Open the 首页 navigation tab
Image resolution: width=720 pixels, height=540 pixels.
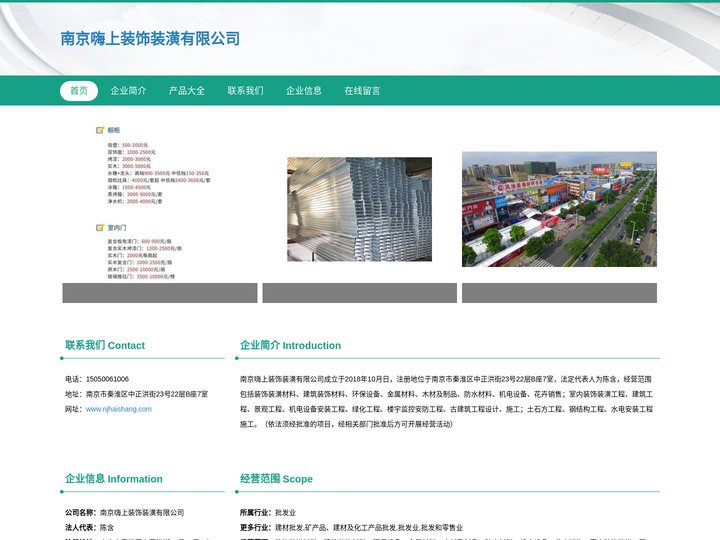pyautogui.click(x=79, y=90)
